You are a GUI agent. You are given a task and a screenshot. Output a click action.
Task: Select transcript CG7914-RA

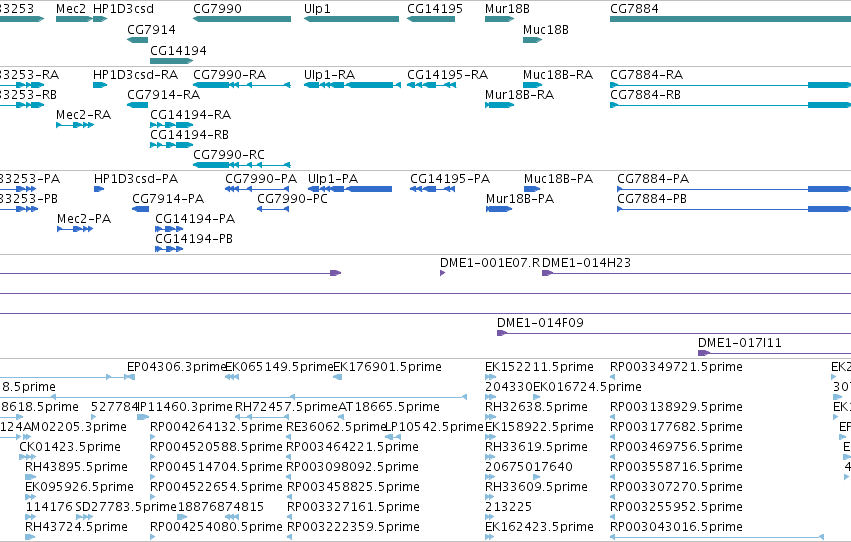(137, 105)
